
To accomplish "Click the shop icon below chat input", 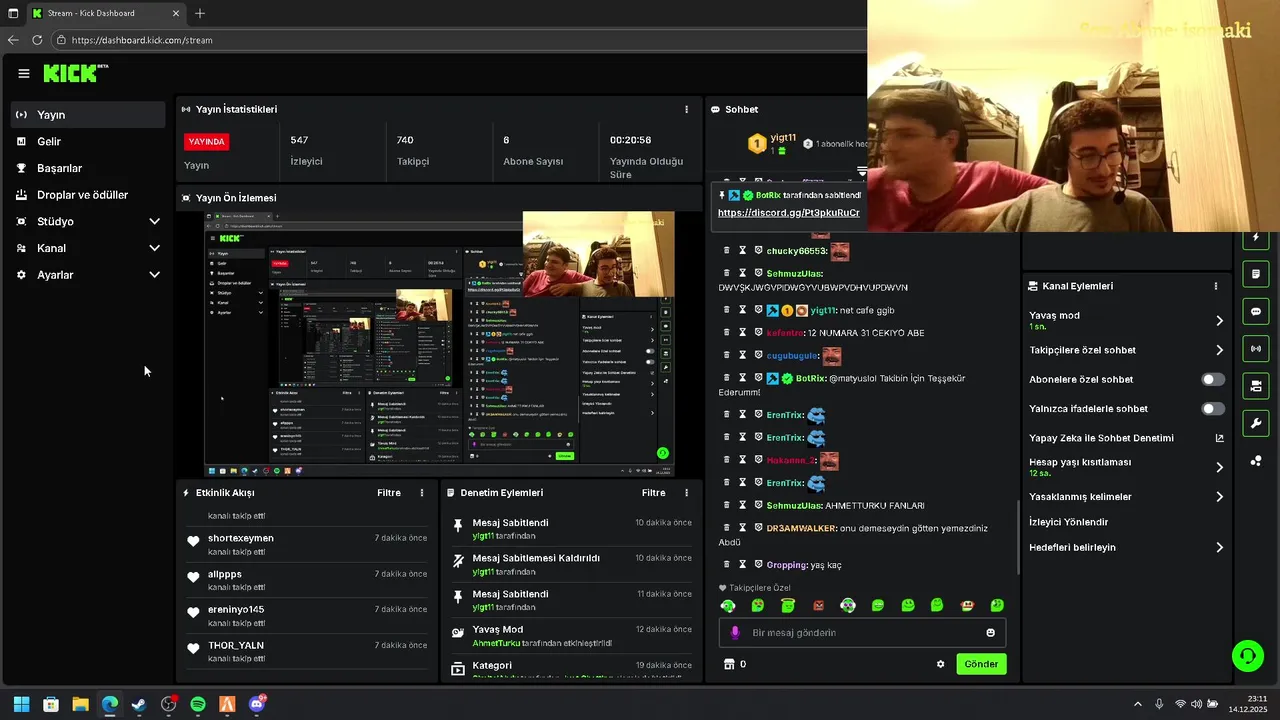I will (x=729, y=664).
